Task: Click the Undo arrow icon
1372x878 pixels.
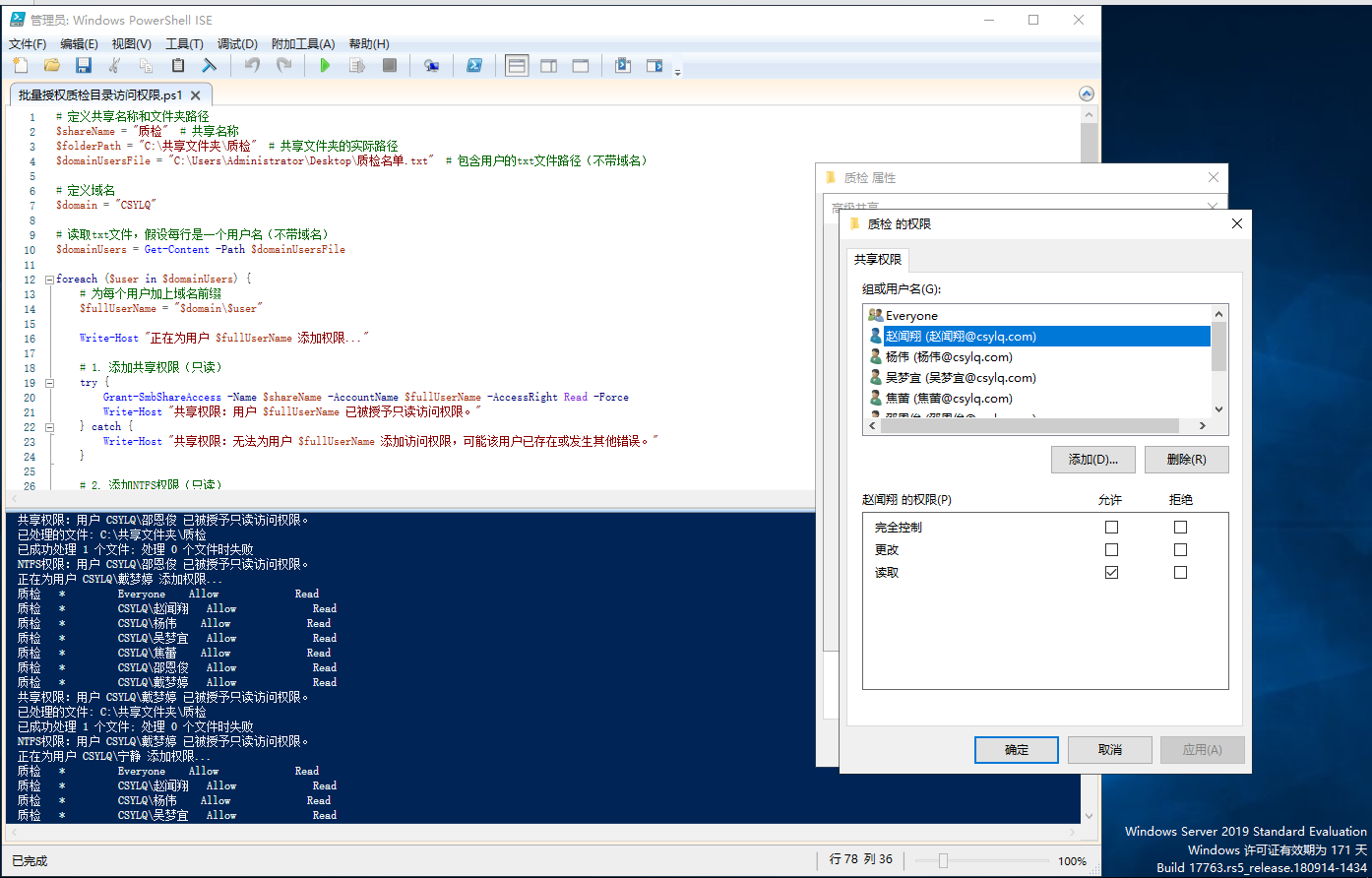Action: tap(252, 66)
